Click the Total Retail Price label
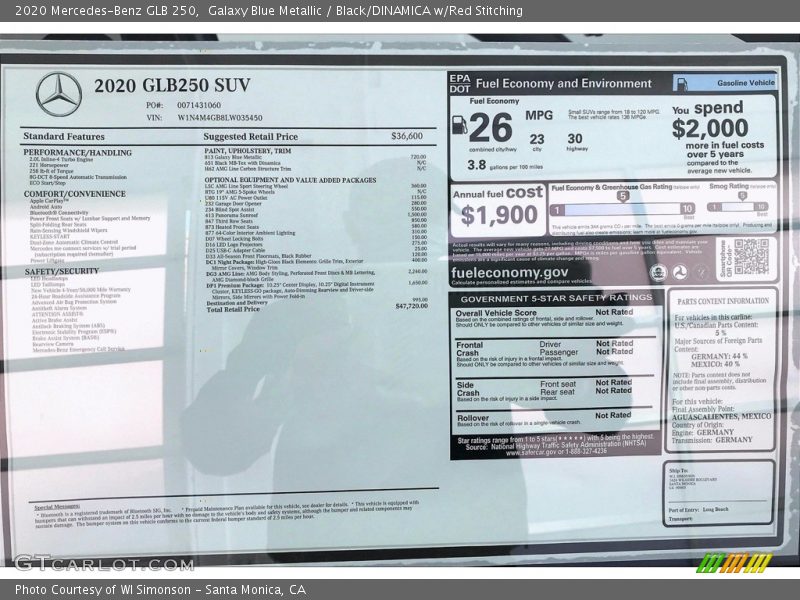 coord(233,309)
